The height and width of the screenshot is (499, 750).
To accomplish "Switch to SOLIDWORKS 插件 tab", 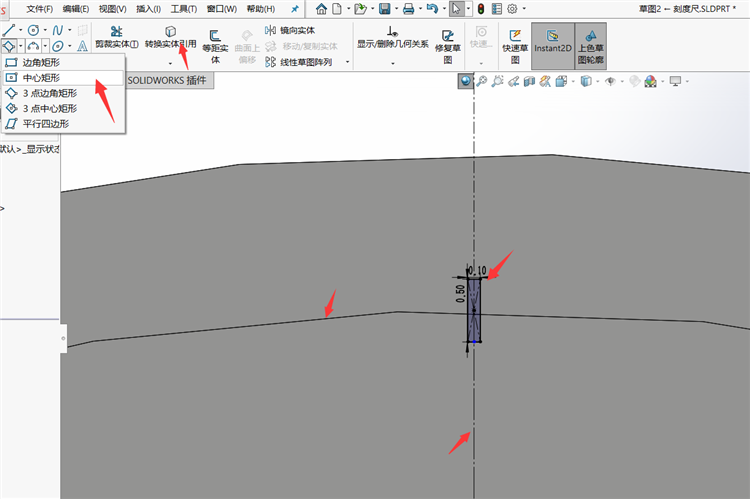I will tap(167, 80).
